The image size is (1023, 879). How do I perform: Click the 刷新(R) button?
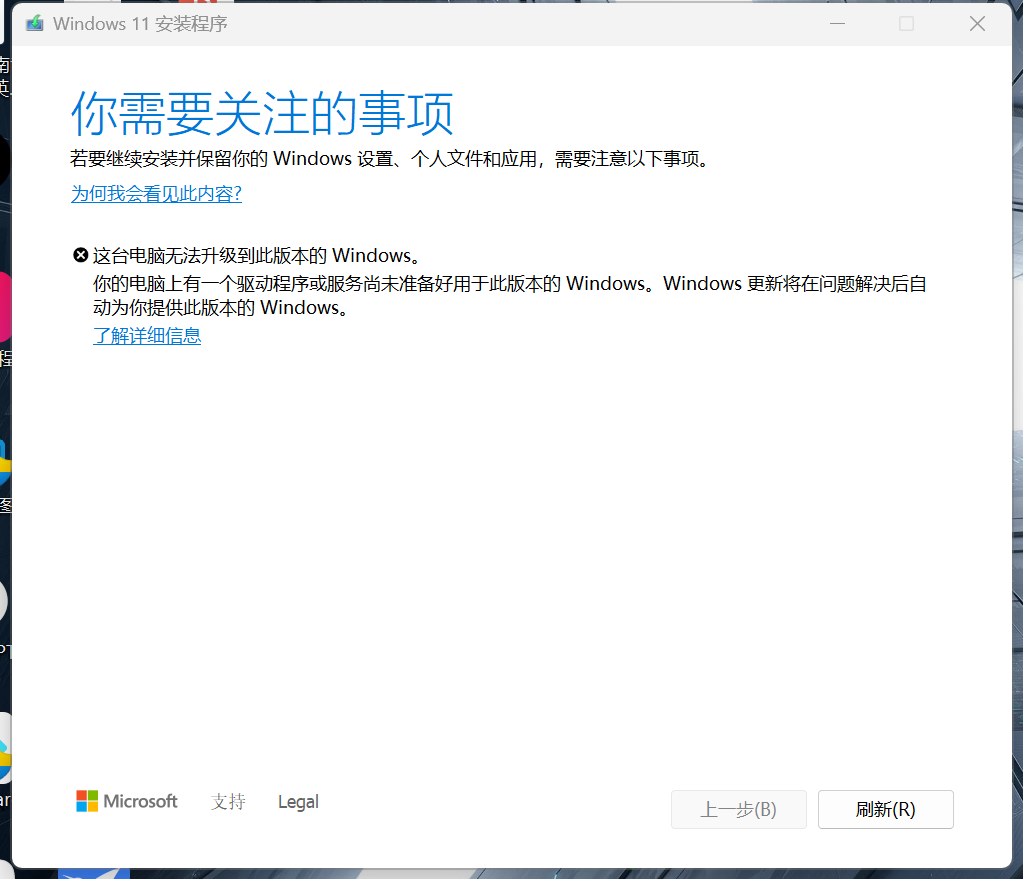pyautogui.click(x=885, y=809)
